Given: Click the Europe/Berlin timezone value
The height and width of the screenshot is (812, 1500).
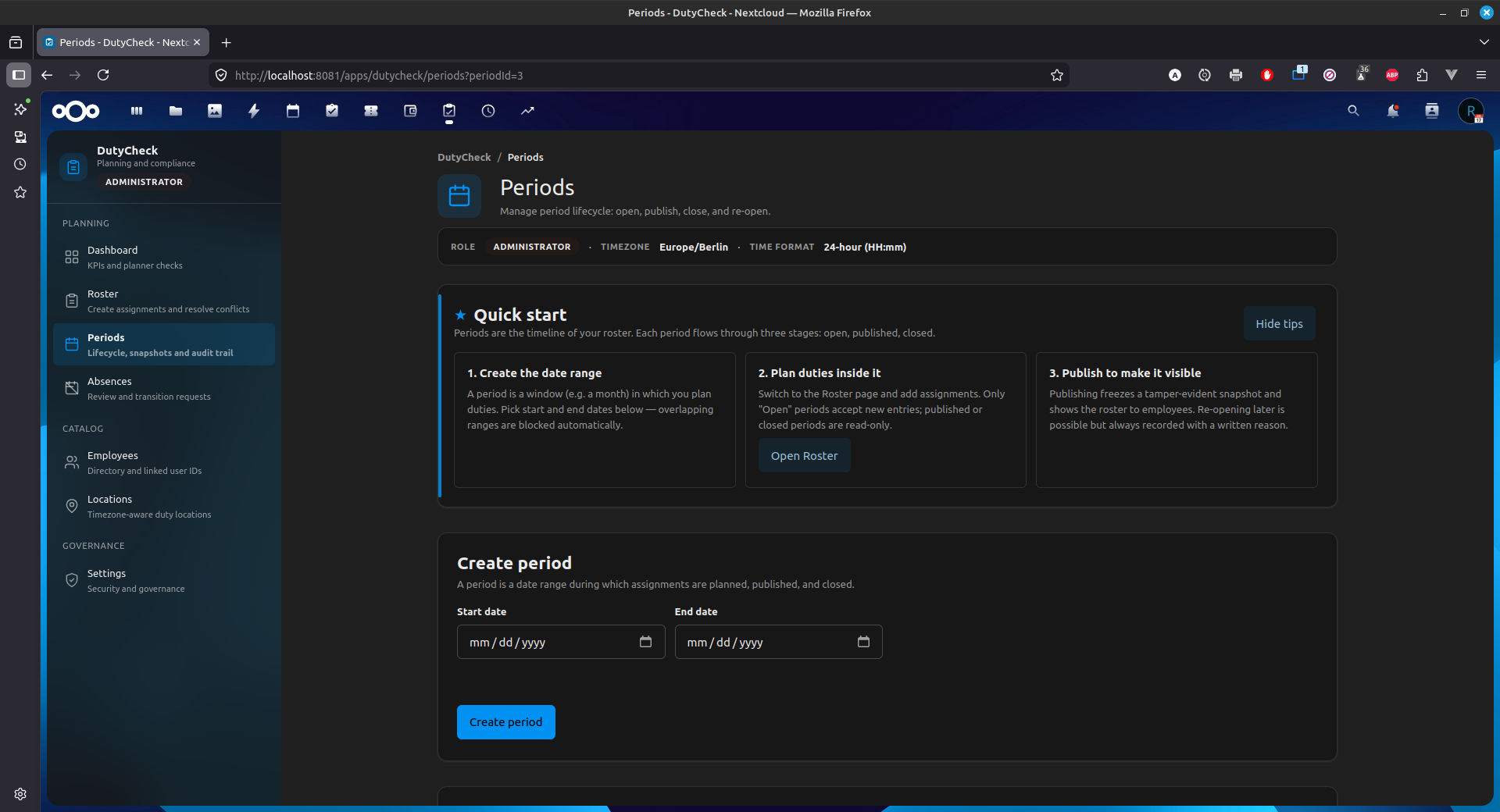Looking at the screenshot, I should [x=694, y=247].
